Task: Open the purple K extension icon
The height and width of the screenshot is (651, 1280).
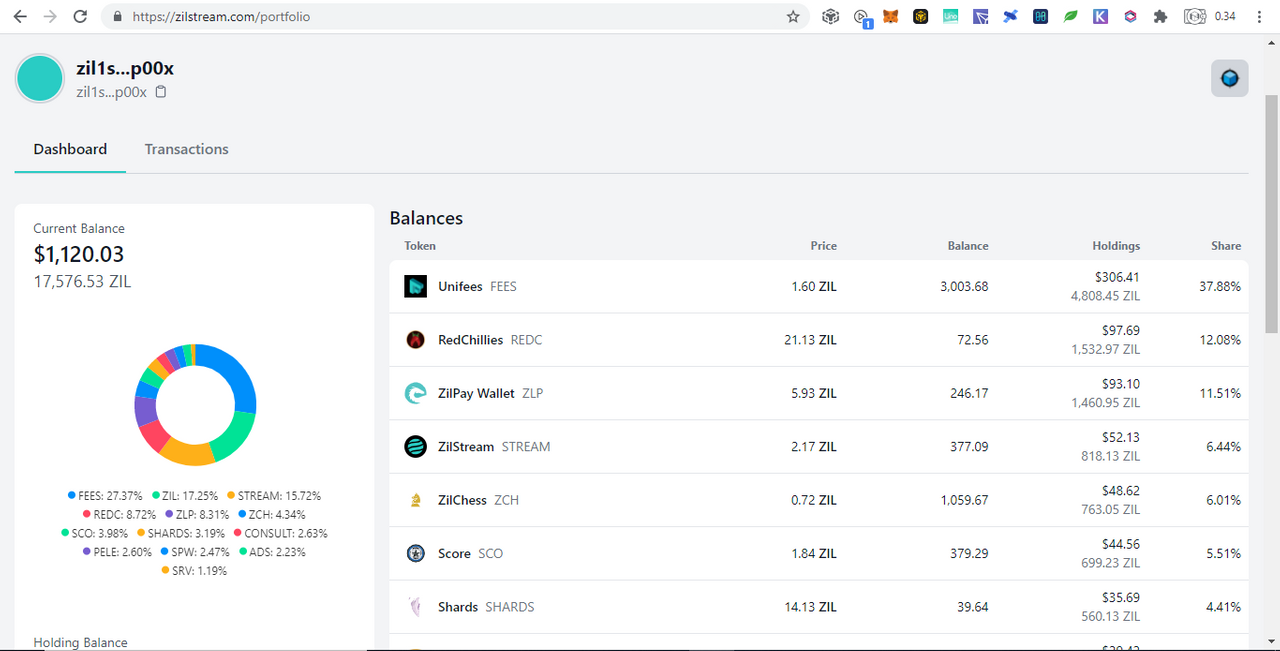Action: coord(1100,16)
